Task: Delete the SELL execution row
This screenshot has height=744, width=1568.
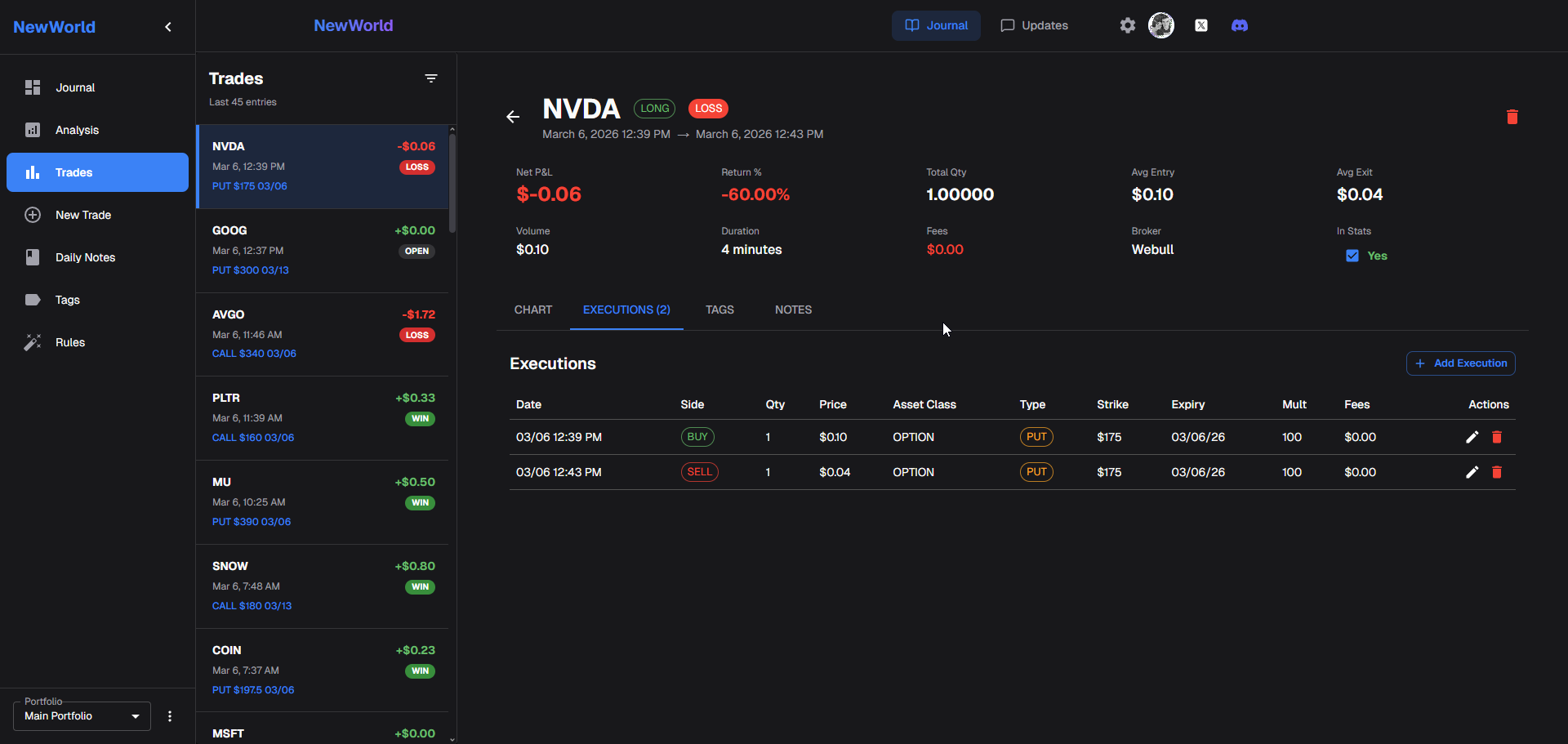Action: tap(1497, 472)
